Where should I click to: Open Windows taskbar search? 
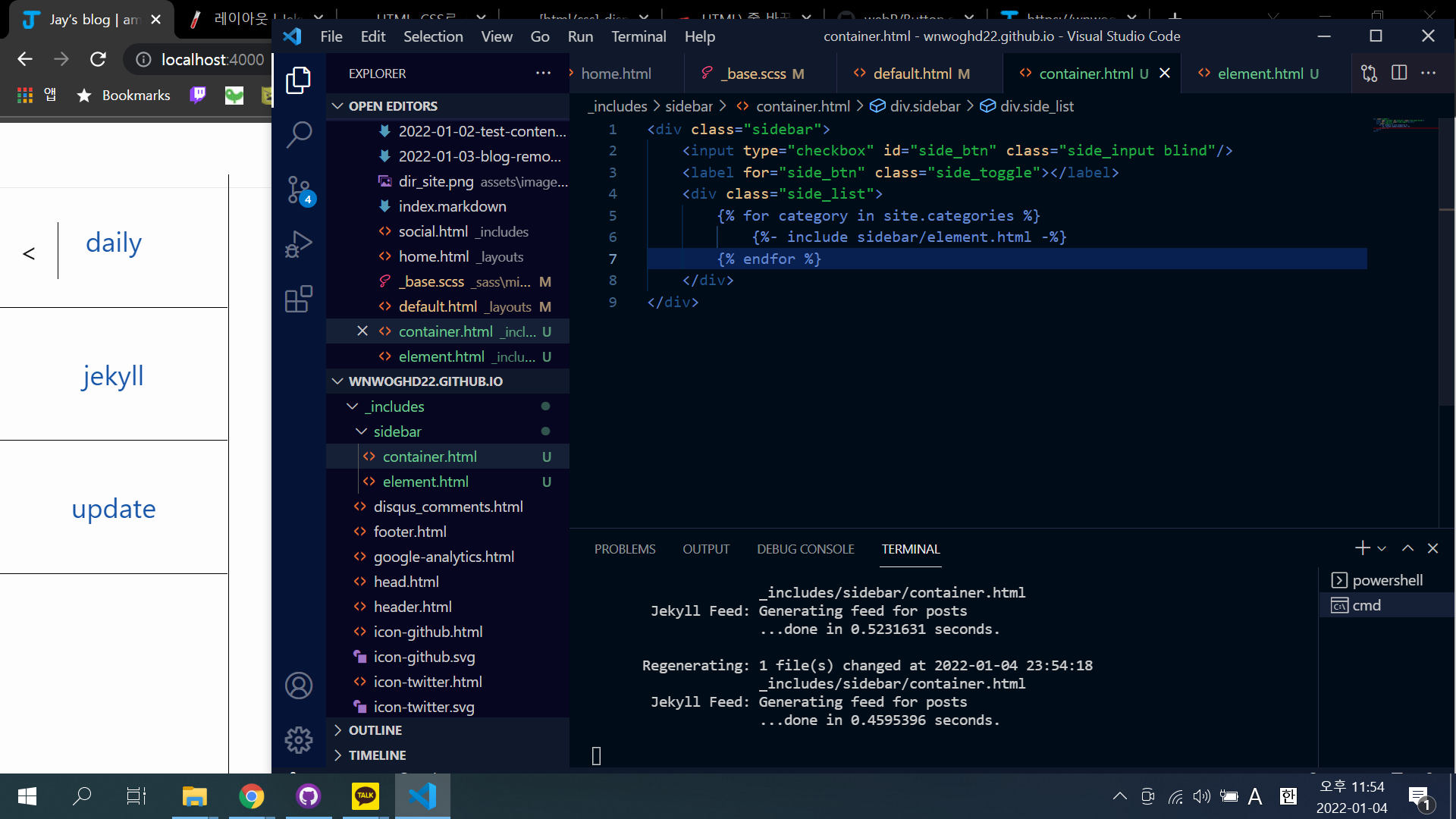pyautogui.click(x=82, y=796)
